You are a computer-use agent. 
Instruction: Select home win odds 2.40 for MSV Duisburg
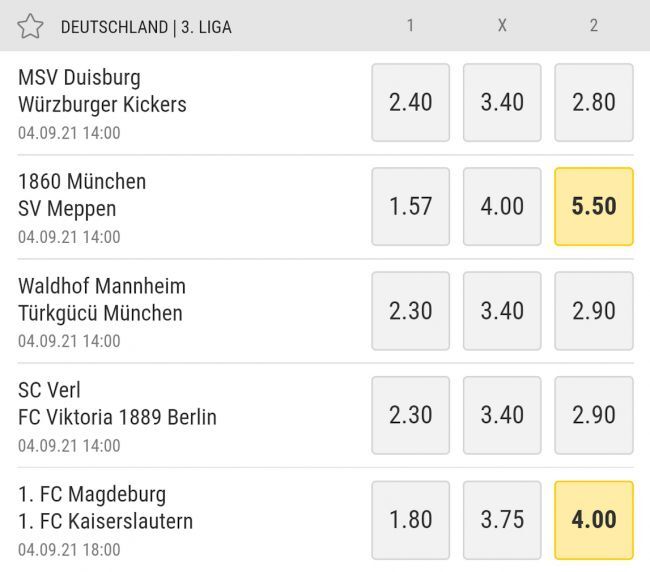click(410, 102)
